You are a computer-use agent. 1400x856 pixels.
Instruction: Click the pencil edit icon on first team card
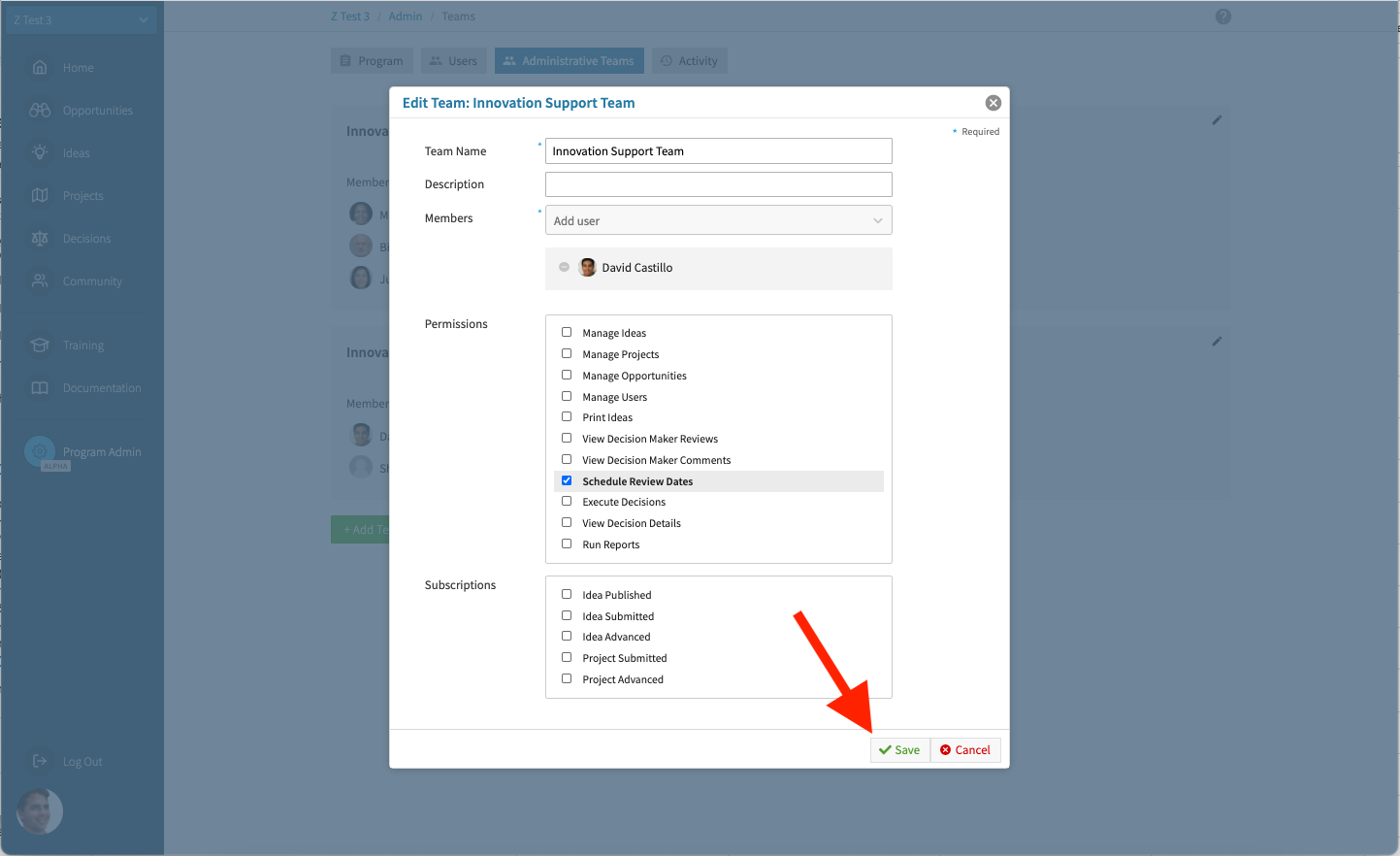(1217, 120)
